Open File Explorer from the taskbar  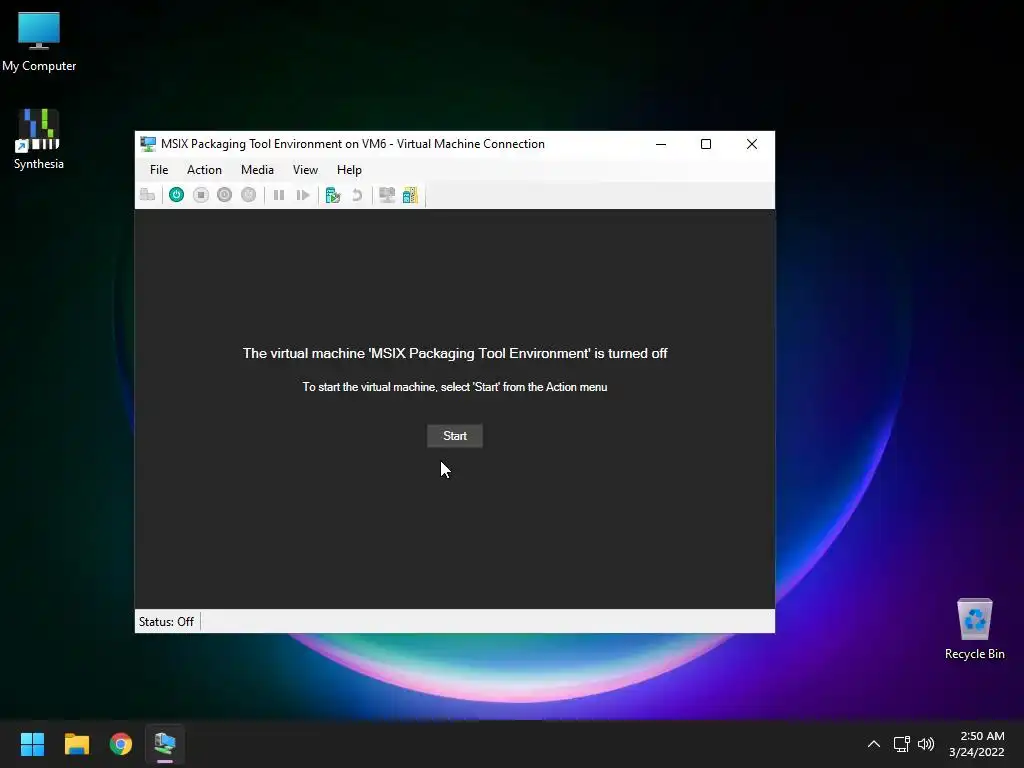pos(76,744)
